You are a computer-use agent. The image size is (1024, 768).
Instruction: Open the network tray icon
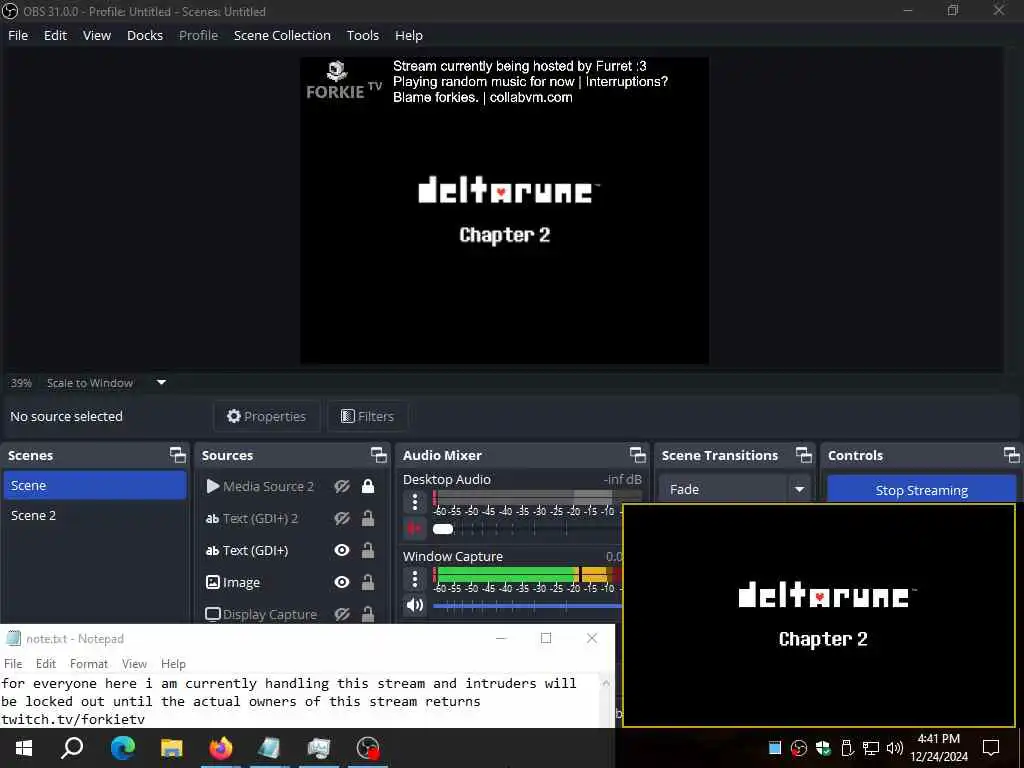[x=871, y=748]
